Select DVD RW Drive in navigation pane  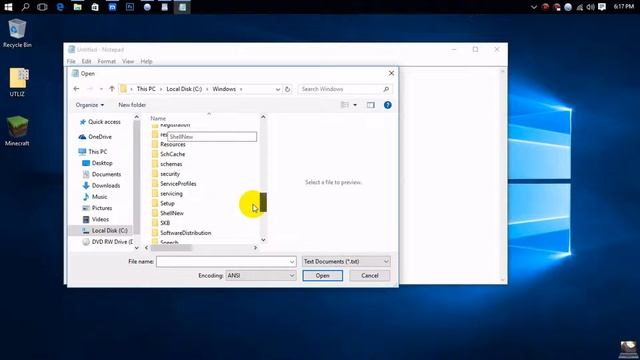pyautogui.click(x=108, y=242)
